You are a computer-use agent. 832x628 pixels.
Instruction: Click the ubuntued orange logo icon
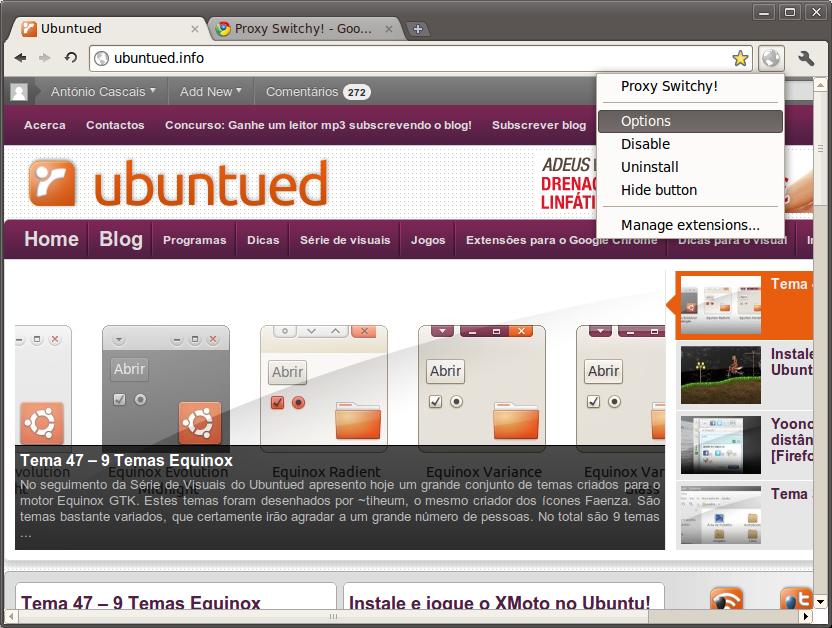[x=52, y=183]
